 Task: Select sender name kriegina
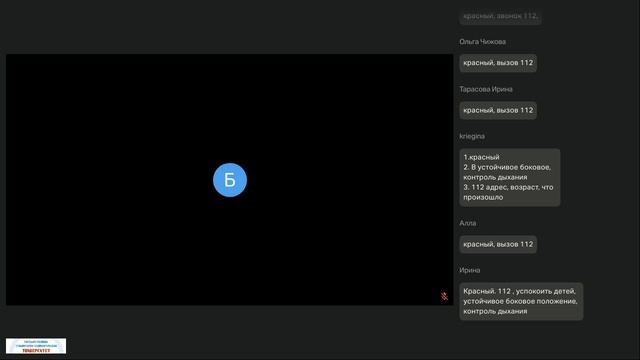tap(472, 136)
